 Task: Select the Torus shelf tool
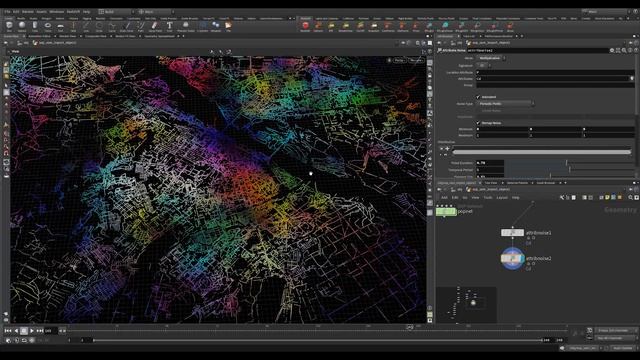(x=48, y=27)
